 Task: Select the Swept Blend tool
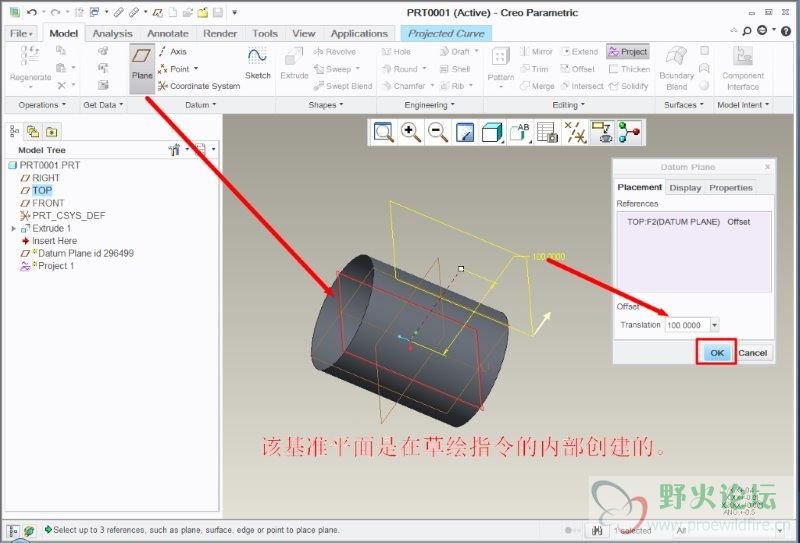(x=343, y=86)
